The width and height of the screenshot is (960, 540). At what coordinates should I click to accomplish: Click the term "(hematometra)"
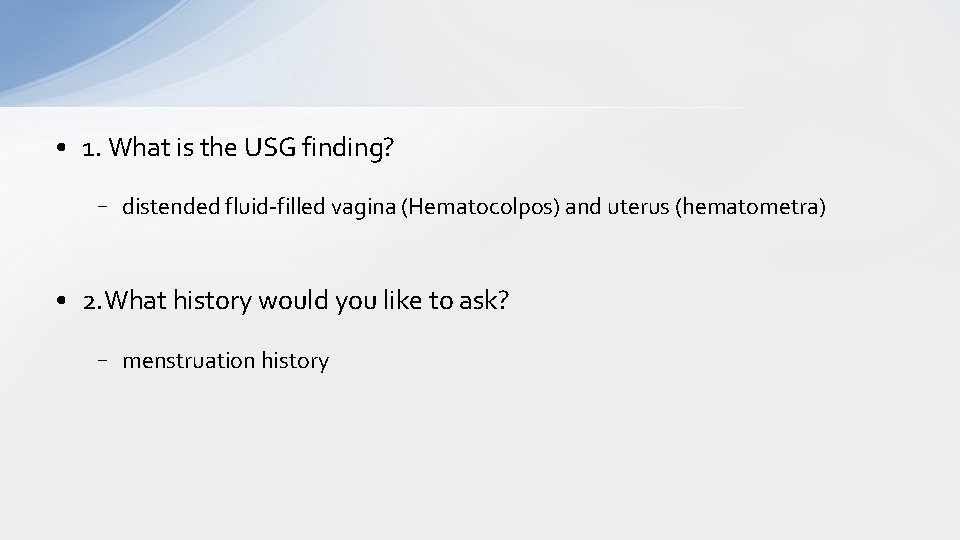[x=751, y=208]
